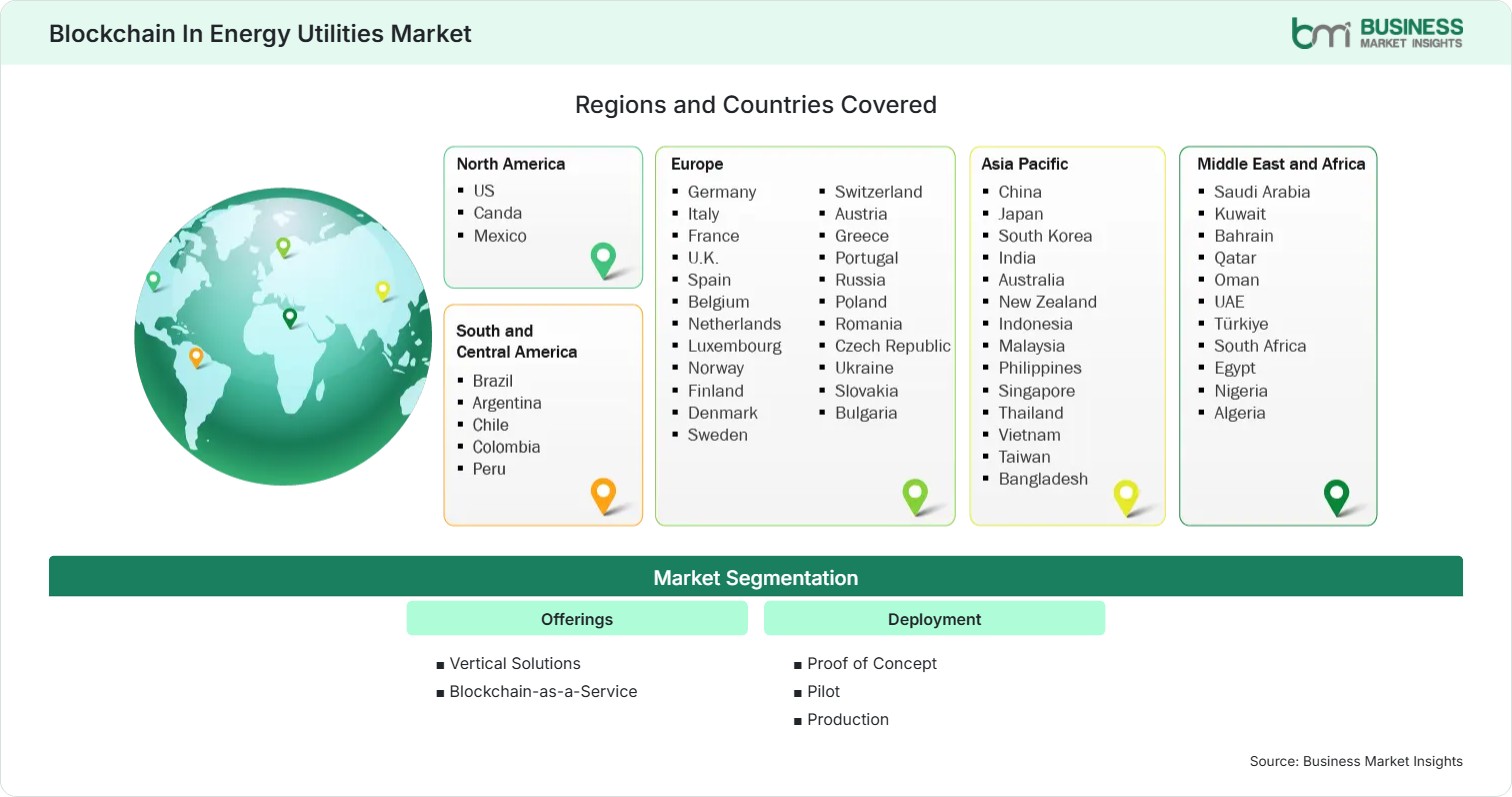Click Czech Republic in the Europe list
Viewport: 1512px width, 797px height.
click(893, 346)
